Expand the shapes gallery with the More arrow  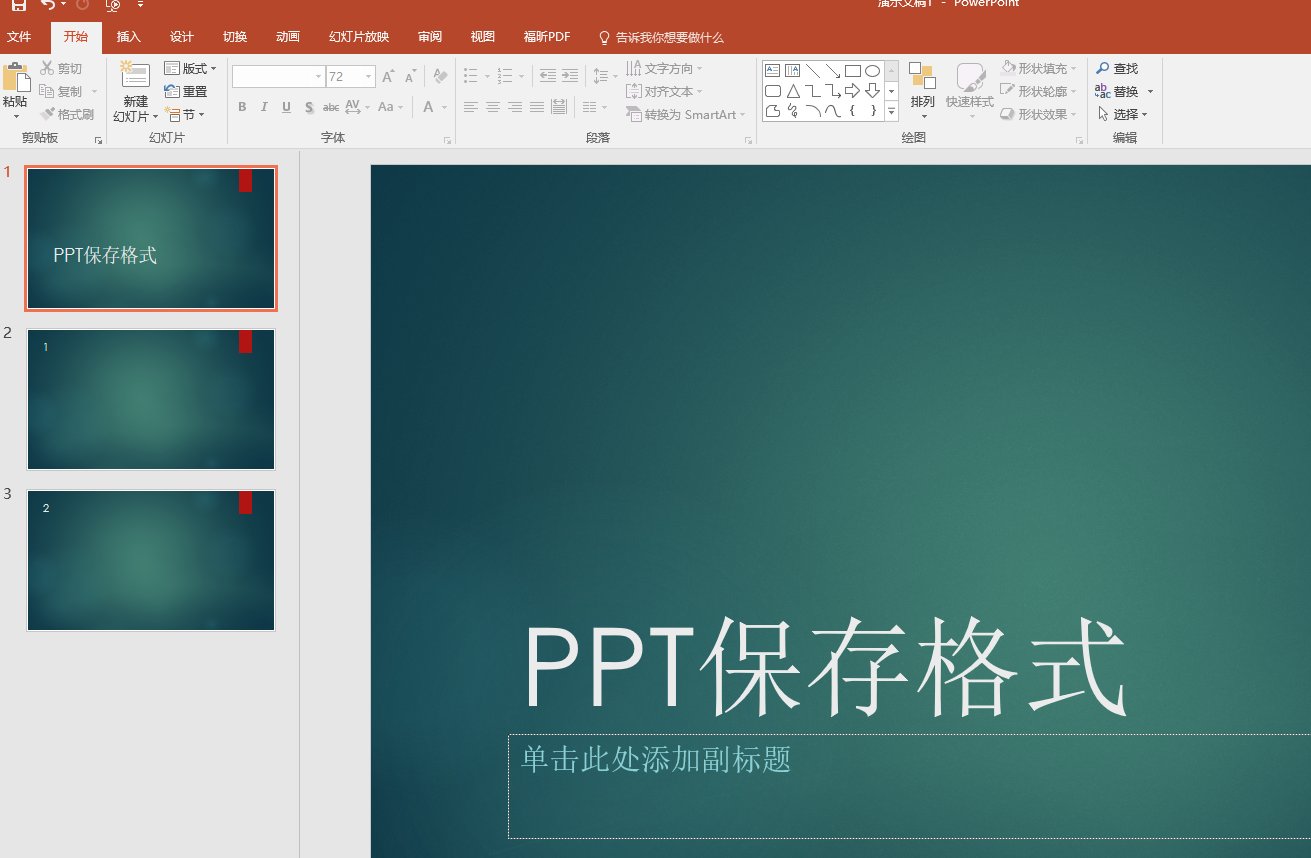(x=890, y=111)
